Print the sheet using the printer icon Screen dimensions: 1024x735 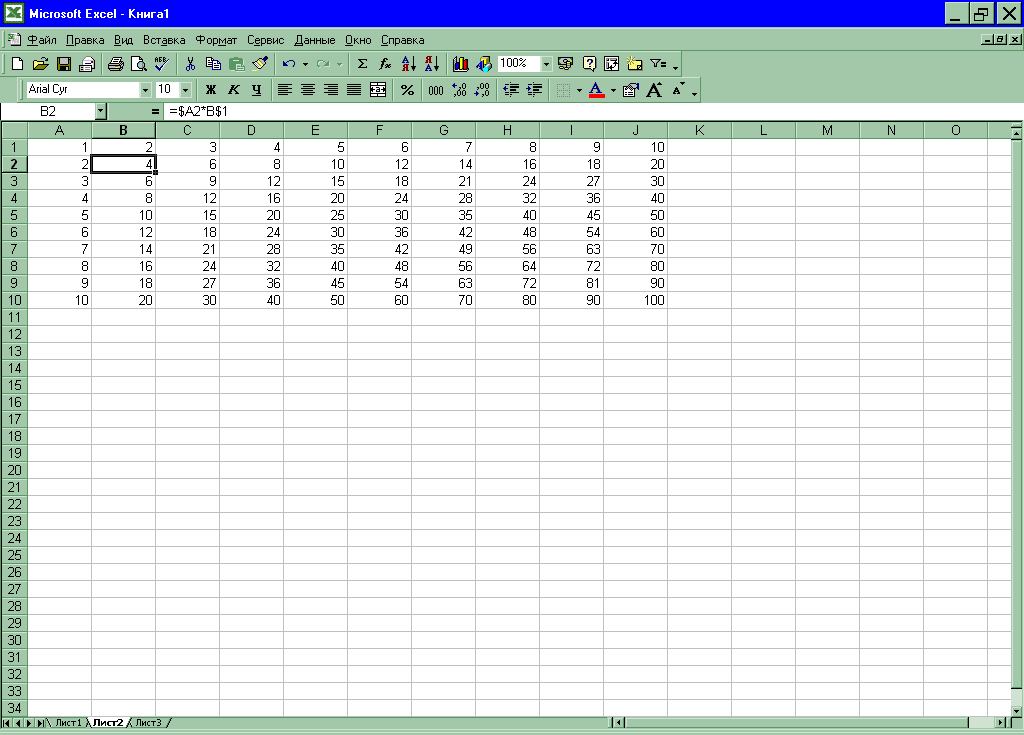(116, 63)
